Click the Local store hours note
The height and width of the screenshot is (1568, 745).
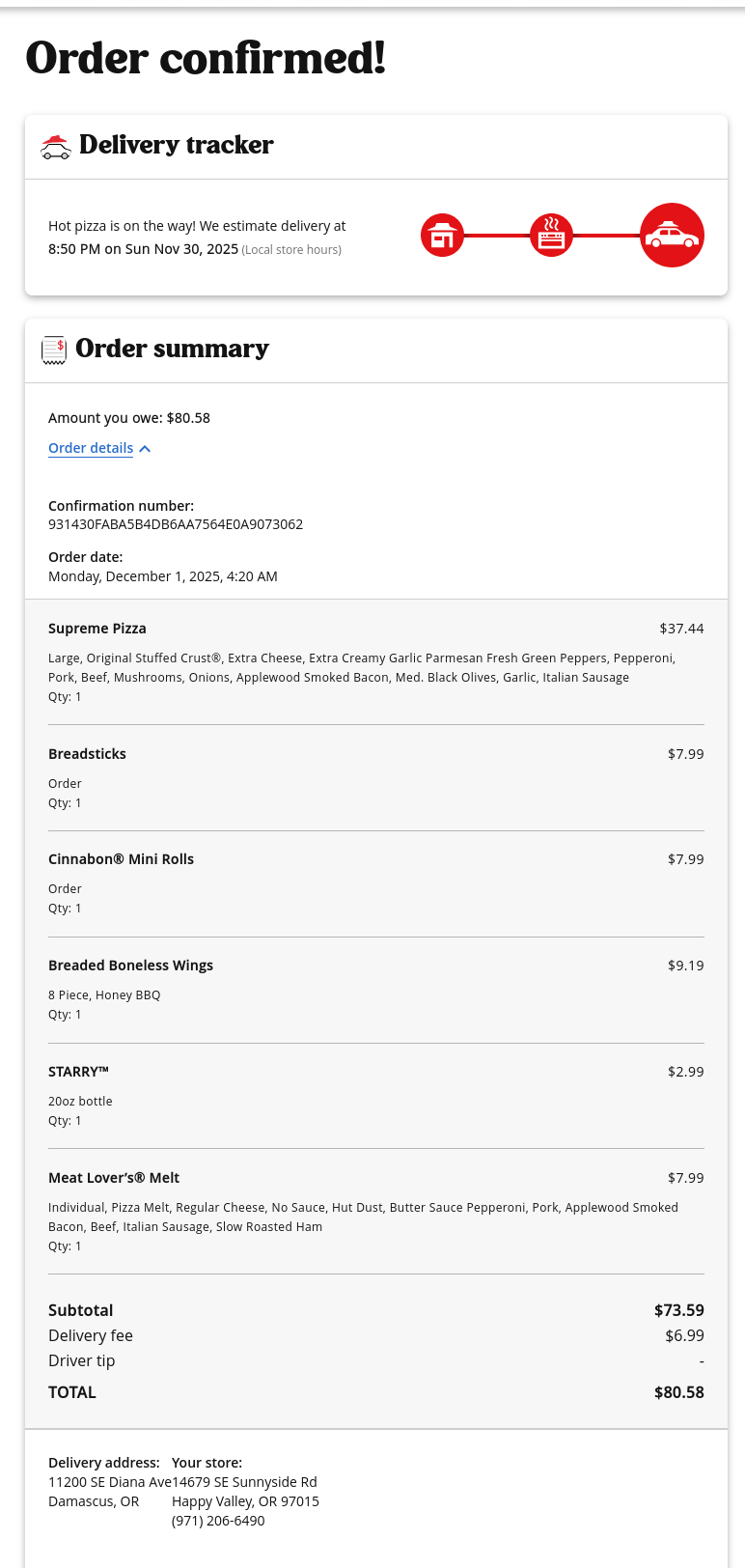[x=291, y=250]
